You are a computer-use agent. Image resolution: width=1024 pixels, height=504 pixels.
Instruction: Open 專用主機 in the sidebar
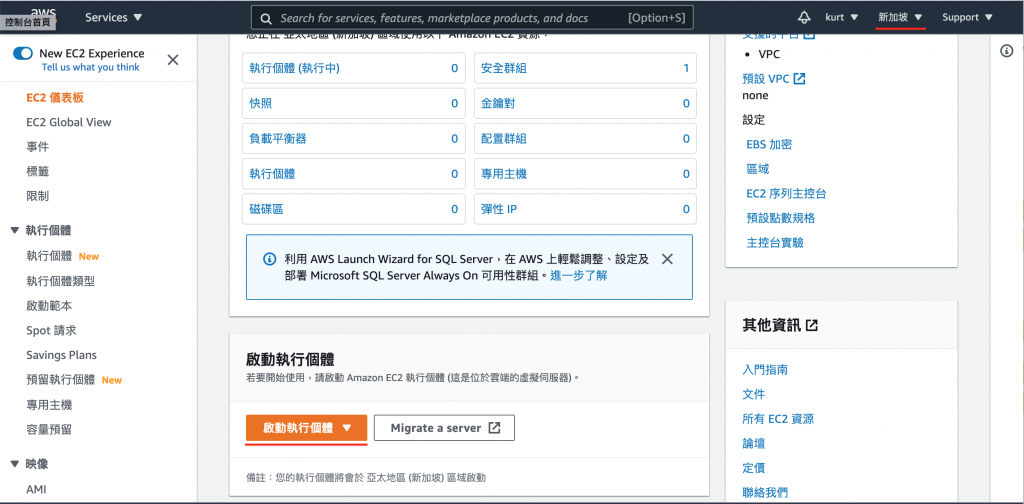[49, 405]
